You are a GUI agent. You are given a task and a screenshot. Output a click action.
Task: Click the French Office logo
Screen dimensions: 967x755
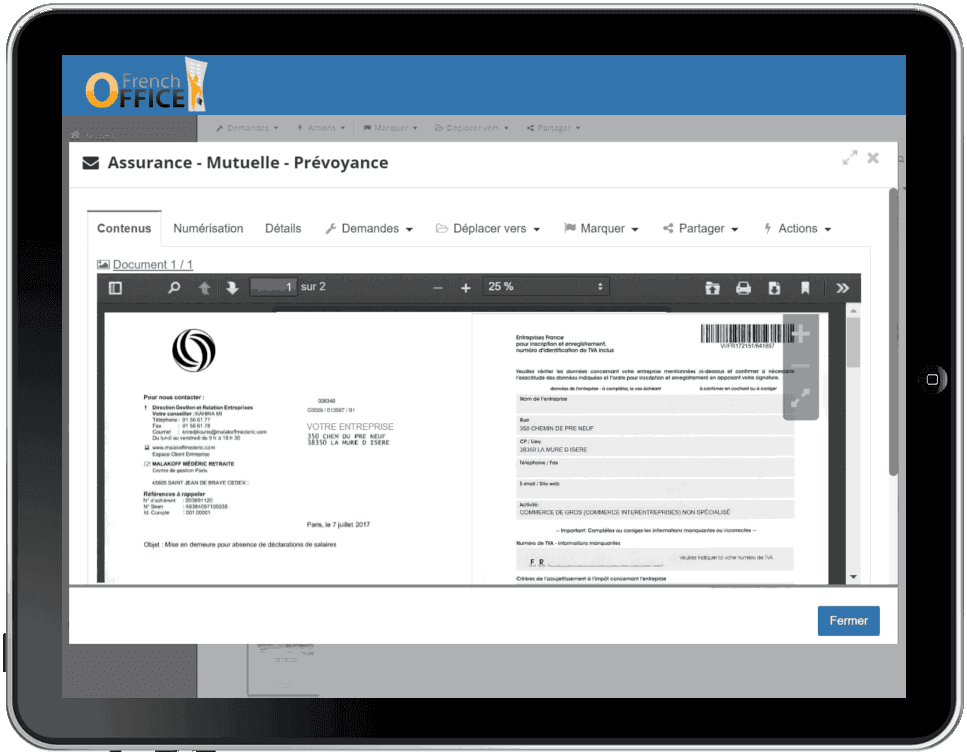(146, 85)
